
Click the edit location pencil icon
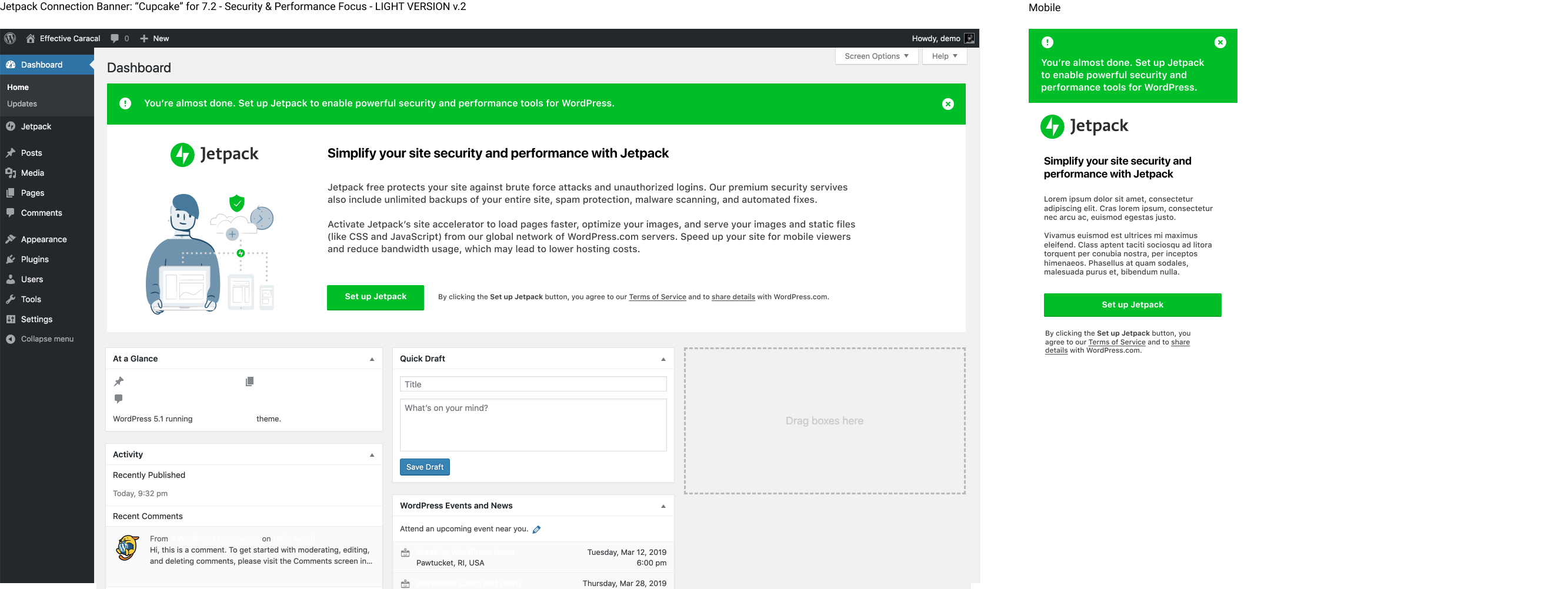pyautogui.click(x=537, y=530)
